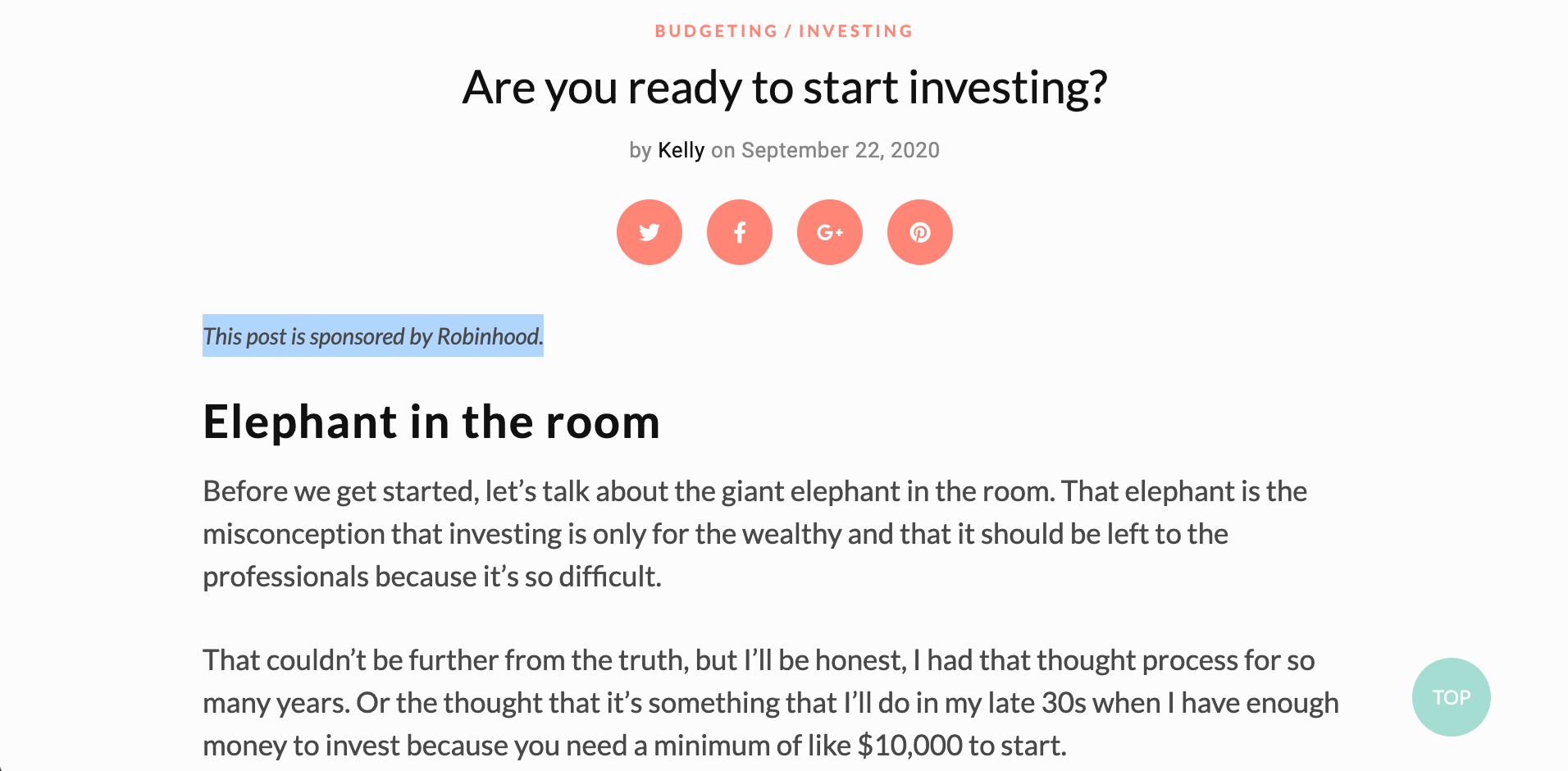The width and height of the screenshot is (1568, 771).
Task: Pin the article with Pinterest icon
Action: [x=919, y=232]
